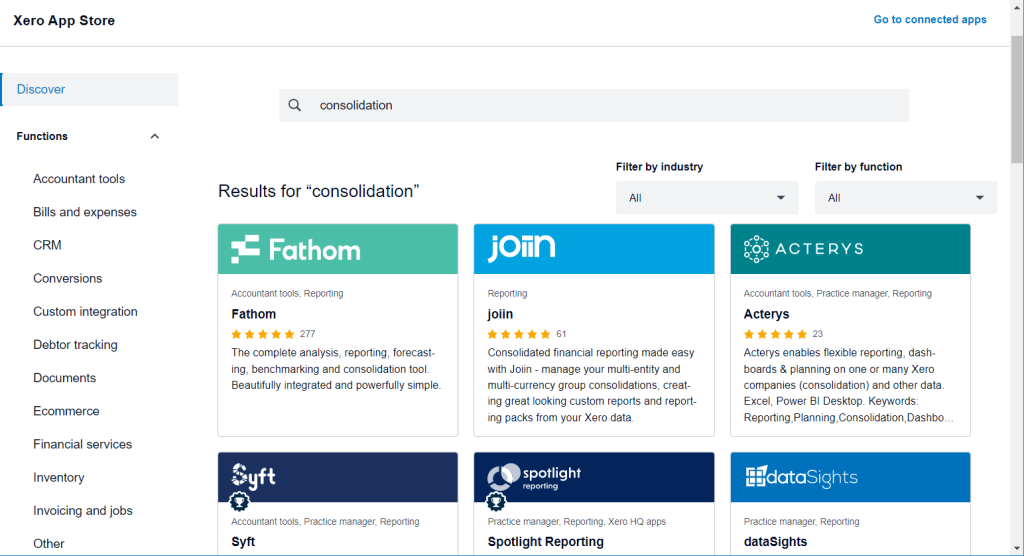Click the Fathom logo banner
This screenshot has height=556, width=1024.
click(338, 249)
